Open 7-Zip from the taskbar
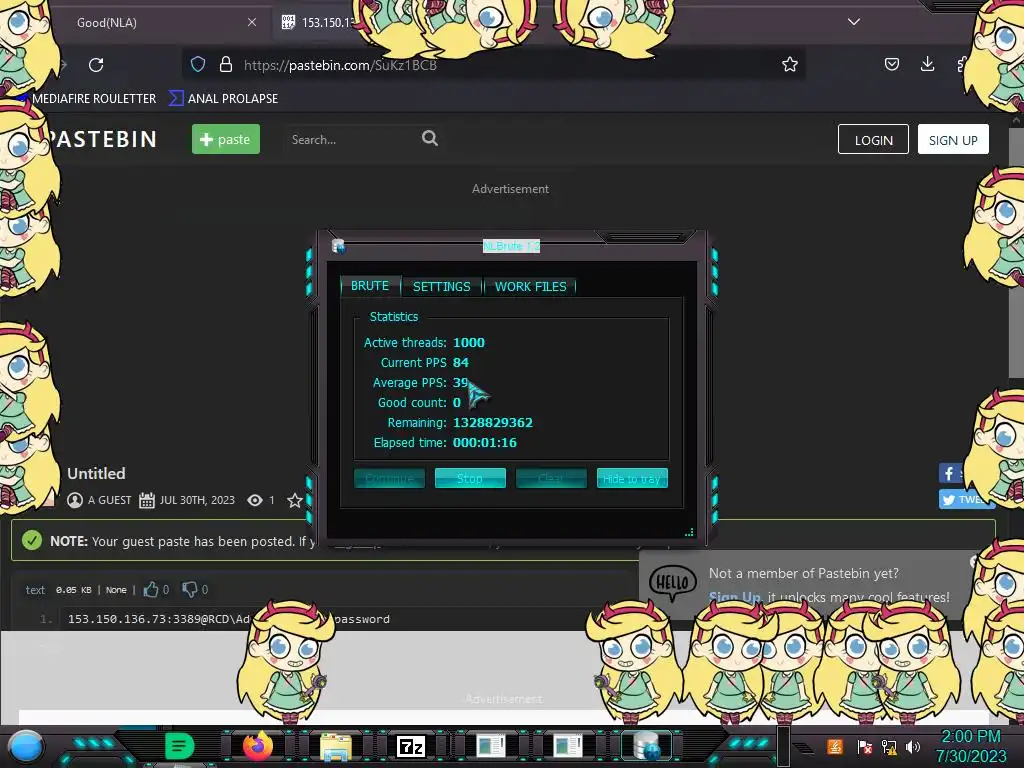 click(411, 746)
